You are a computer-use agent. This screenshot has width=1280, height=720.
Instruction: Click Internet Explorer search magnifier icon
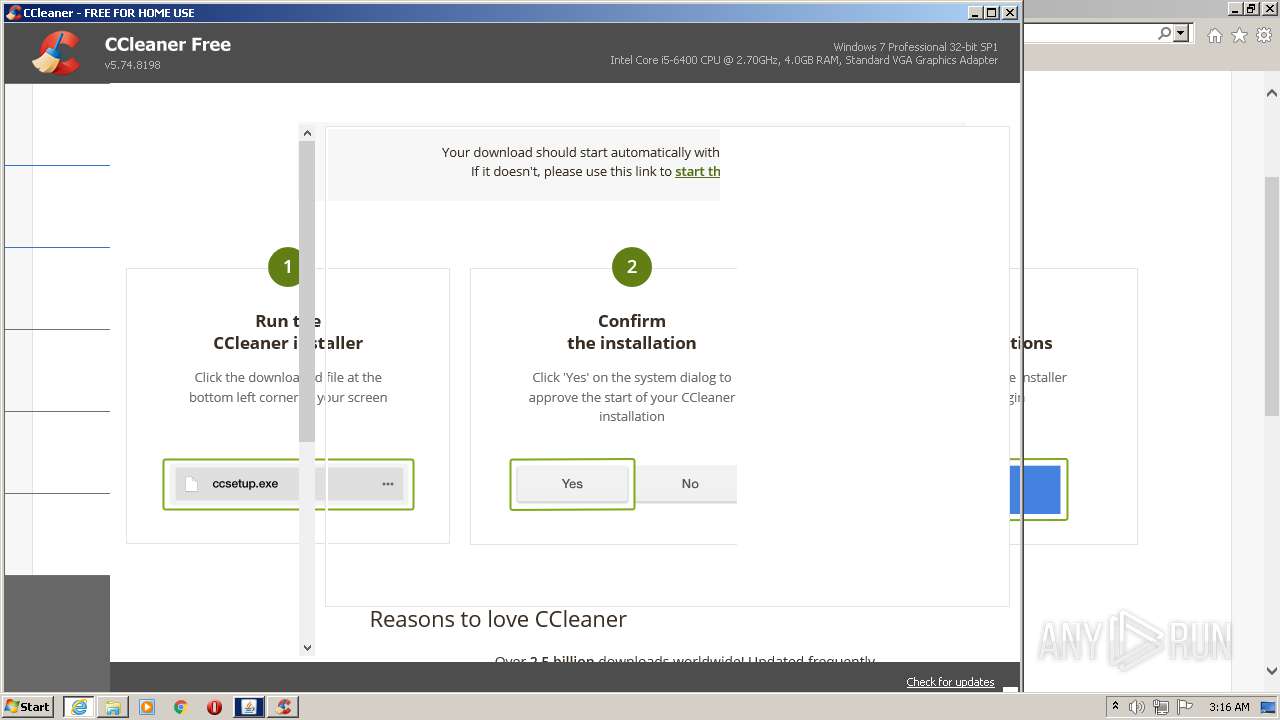coord(1164,34)
